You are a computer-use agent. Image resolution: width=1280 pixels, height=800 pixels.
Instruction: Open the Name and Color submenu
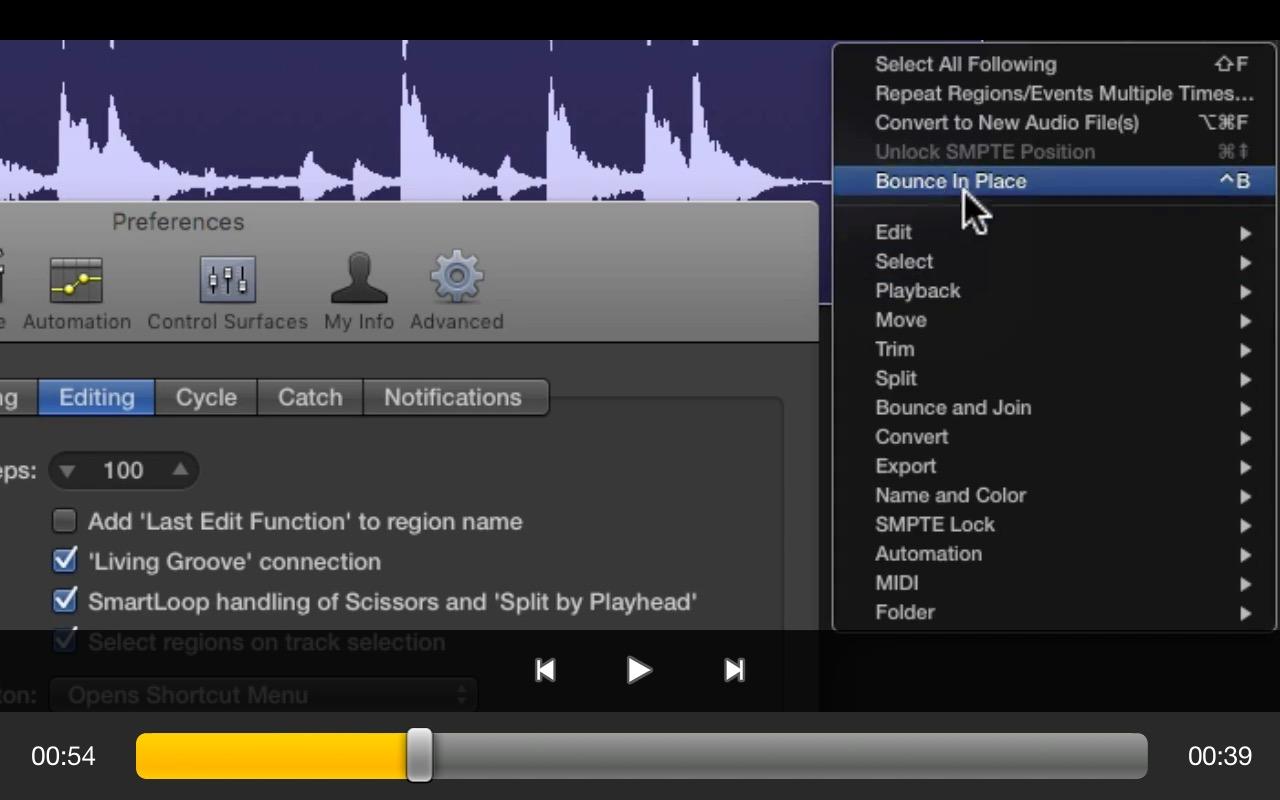coord(1055,495)
